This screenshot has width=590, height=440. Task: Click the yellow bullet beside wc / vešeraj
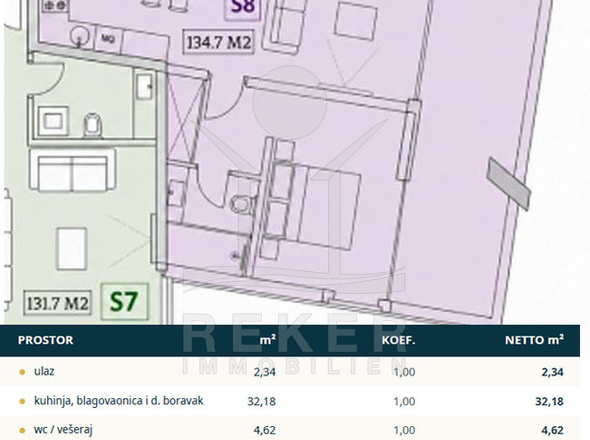tap(22, 431)
